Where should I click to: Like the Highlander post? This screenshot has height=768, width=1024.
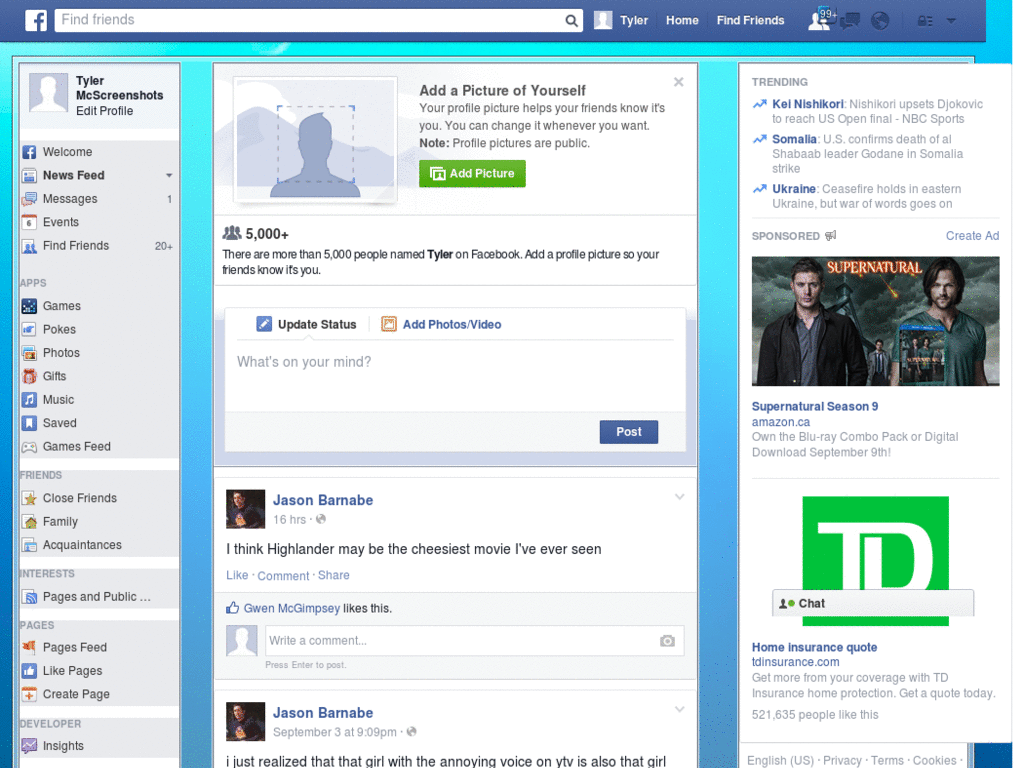(x=237, y=575)
